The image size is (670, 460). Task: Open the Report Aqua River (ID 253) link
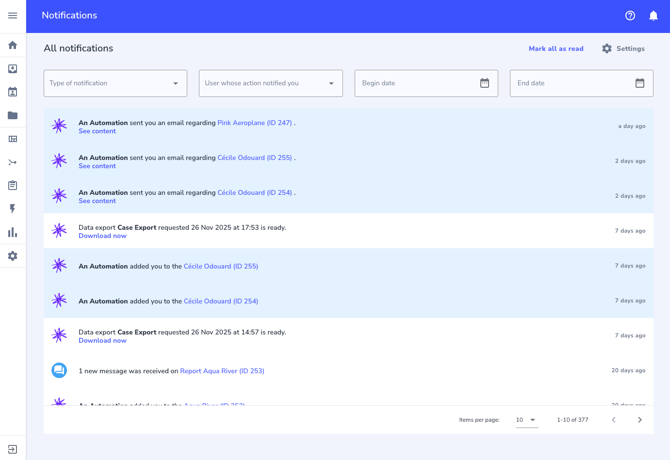click(222, 371)
